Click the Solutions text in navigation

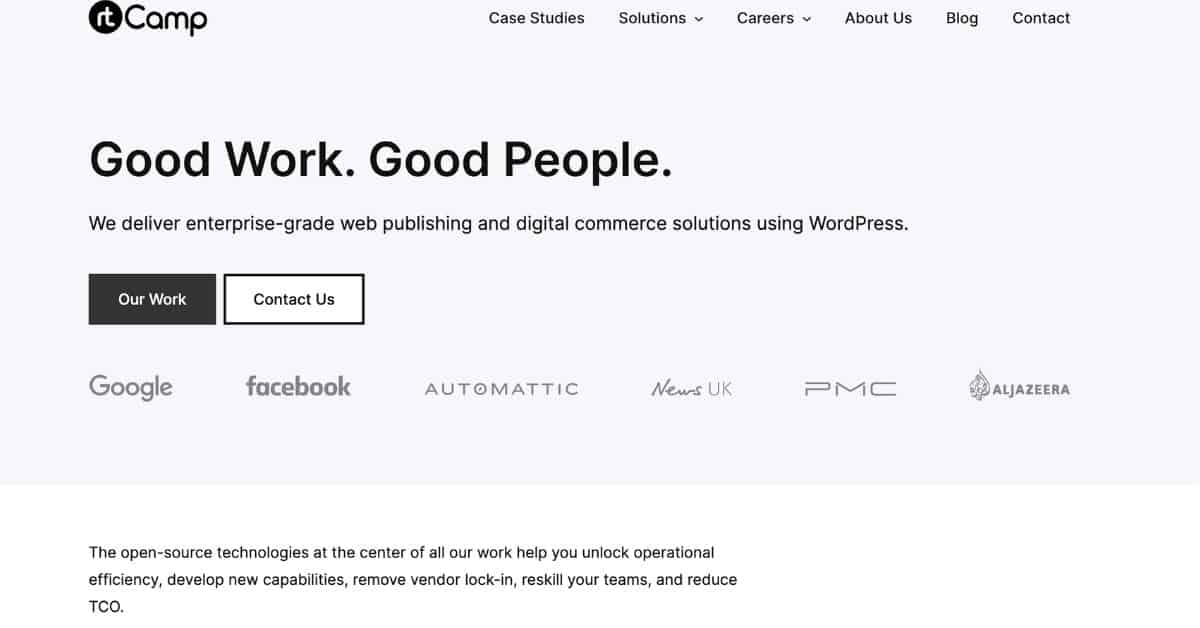coord(652,18)
